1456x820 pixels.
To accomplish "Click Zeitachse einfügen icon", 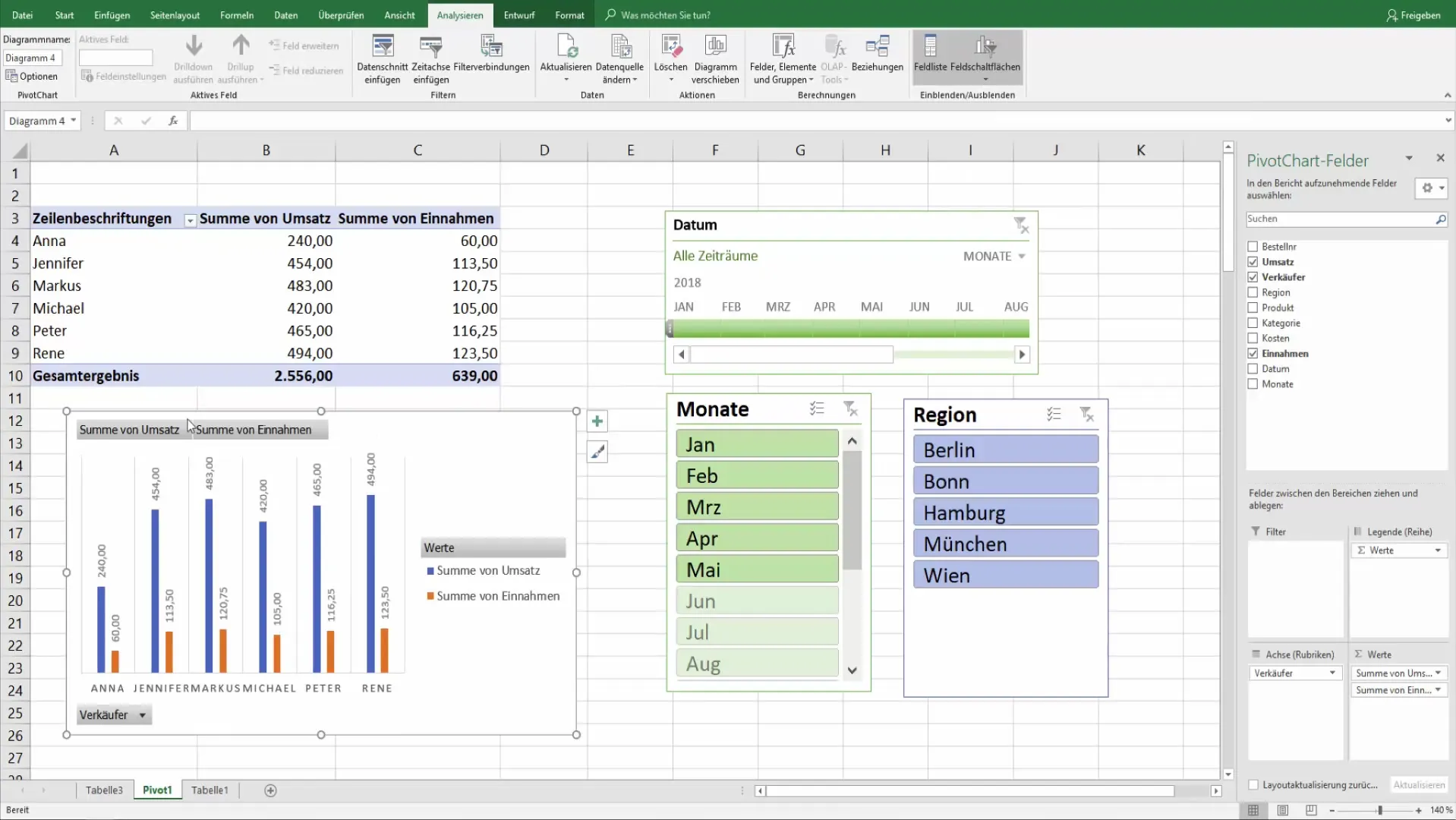I will tap(430, 47).
